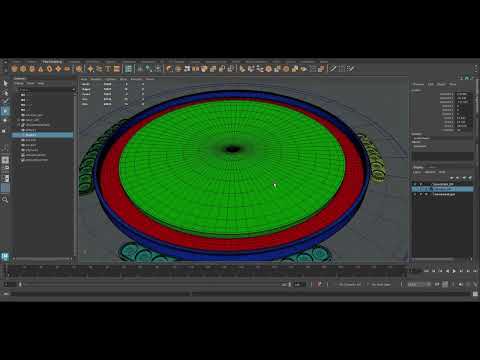Open the layer editor Options menu

pos(430,172)
